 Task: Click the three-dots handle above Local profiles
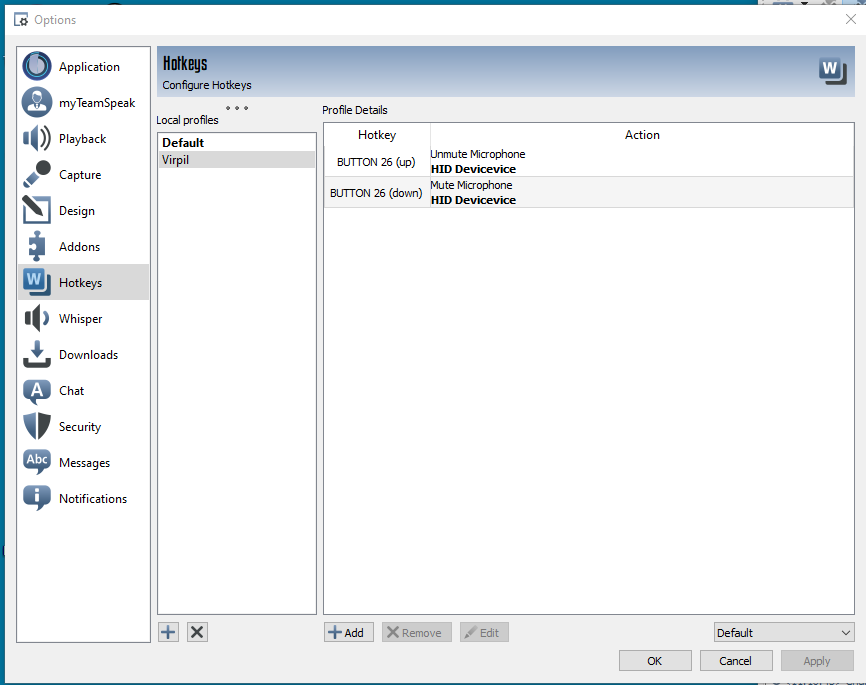[237, 108]
